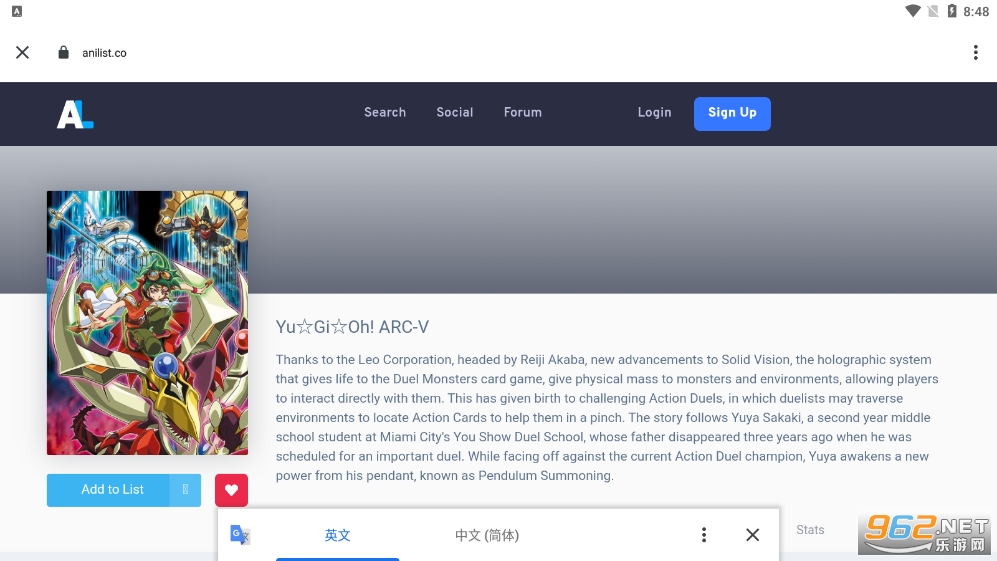
Task: Click the Add to List button
Action: 108,490
